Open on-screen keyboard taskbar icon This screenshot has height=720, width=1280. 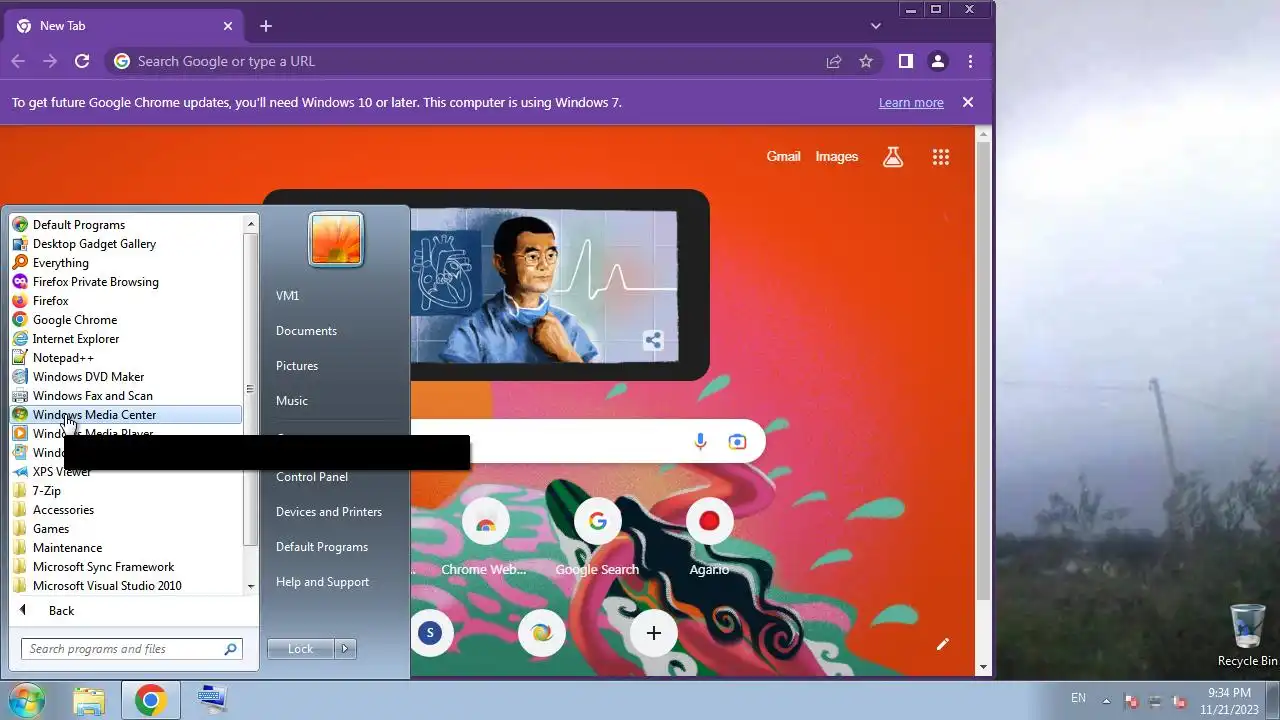point(212,700)
